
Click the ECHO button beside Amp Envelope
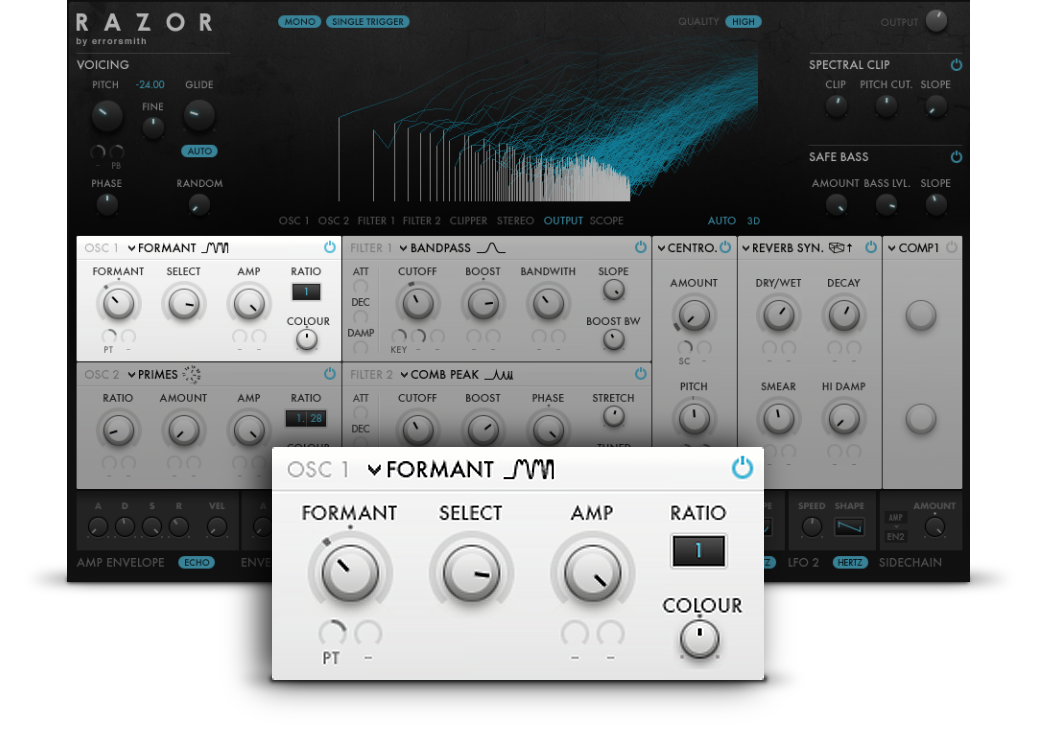(196, 562)
